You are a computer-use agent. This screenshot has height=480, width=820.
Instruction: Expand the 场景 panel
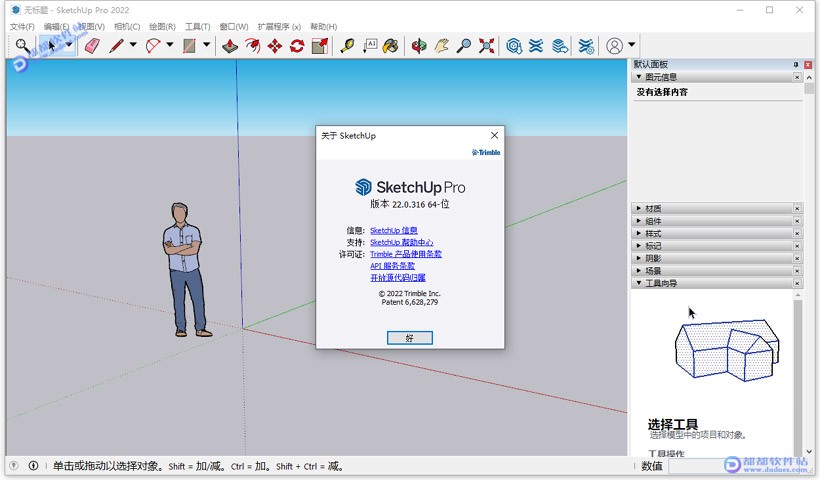coord(639,271)
